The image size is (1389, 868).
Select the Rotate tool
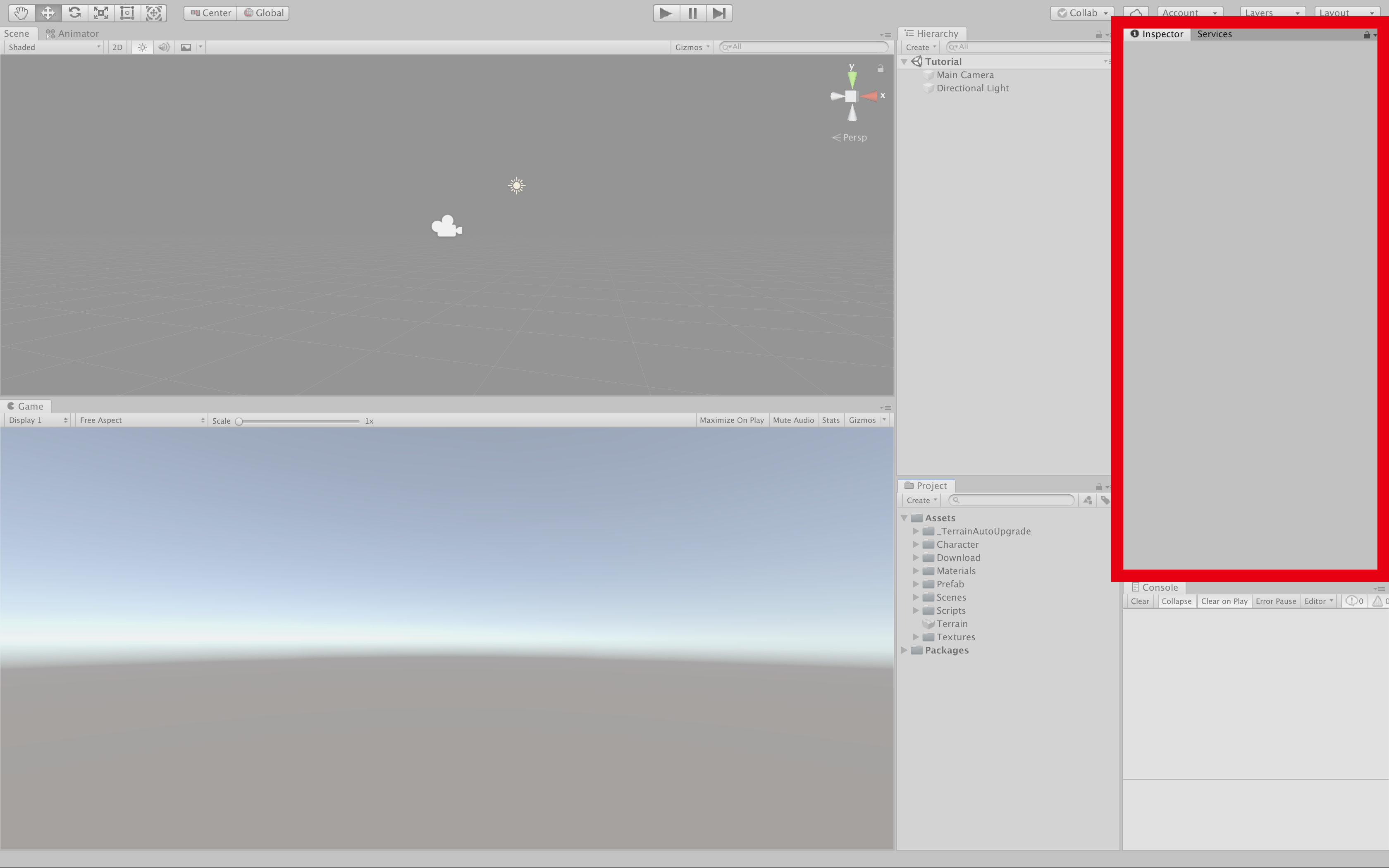tap(74, 13)
